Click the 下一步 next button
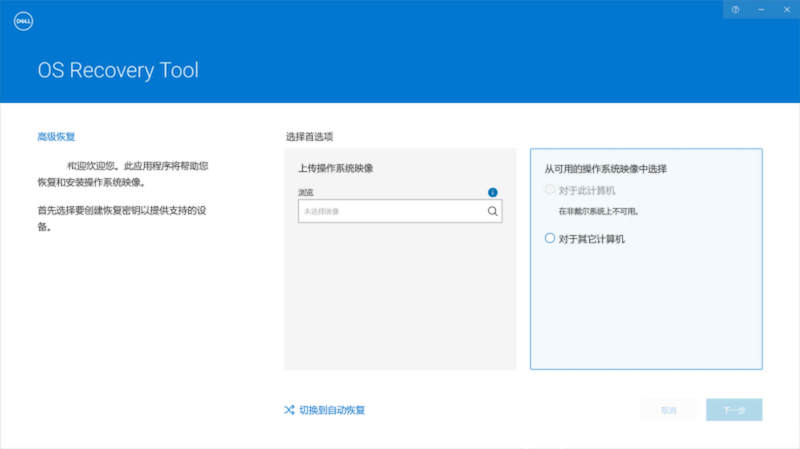 [x=734, y=410]
